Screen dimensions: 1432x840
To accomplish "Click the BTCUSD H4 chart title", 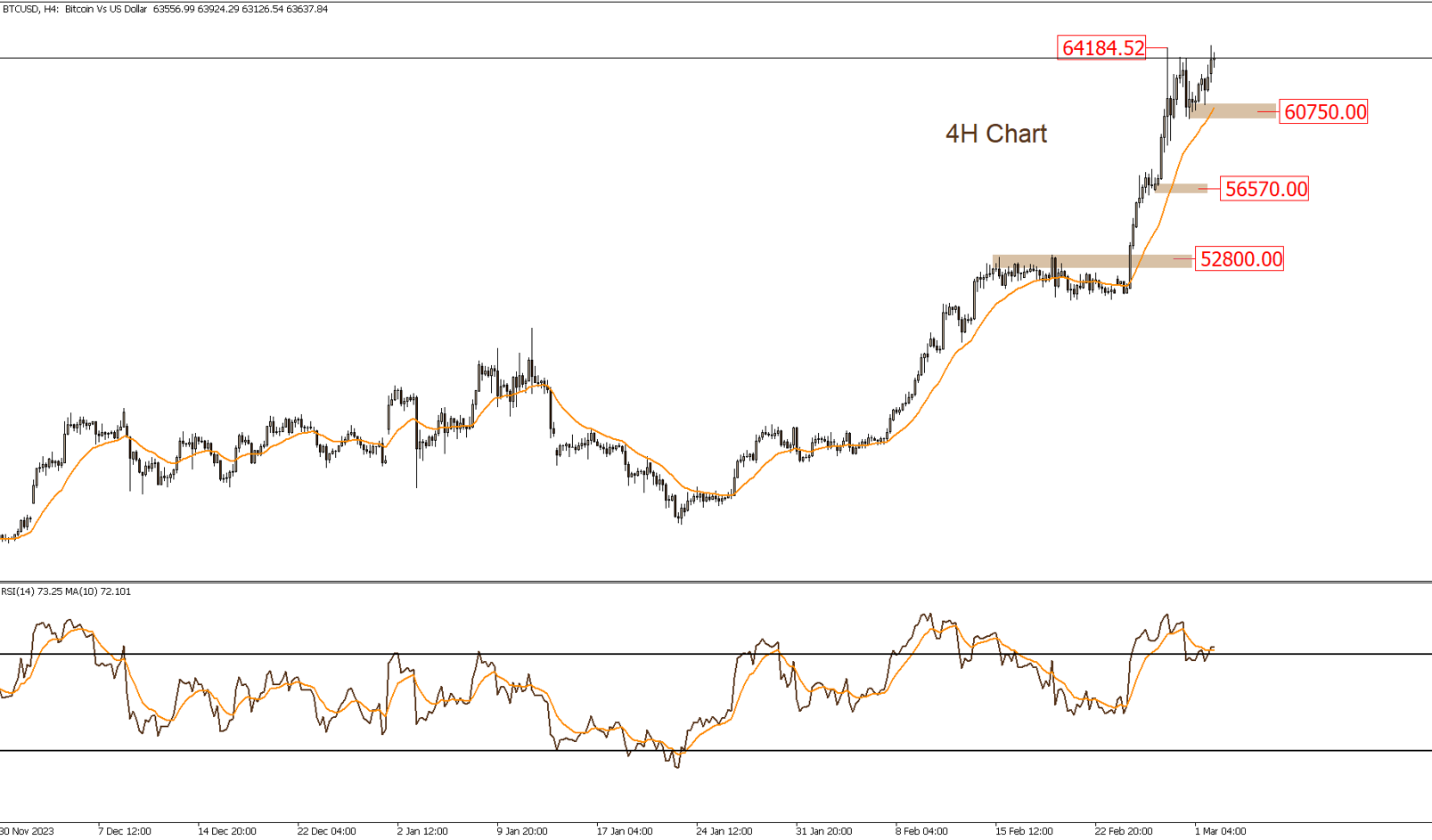I will [x=165, y=9].
